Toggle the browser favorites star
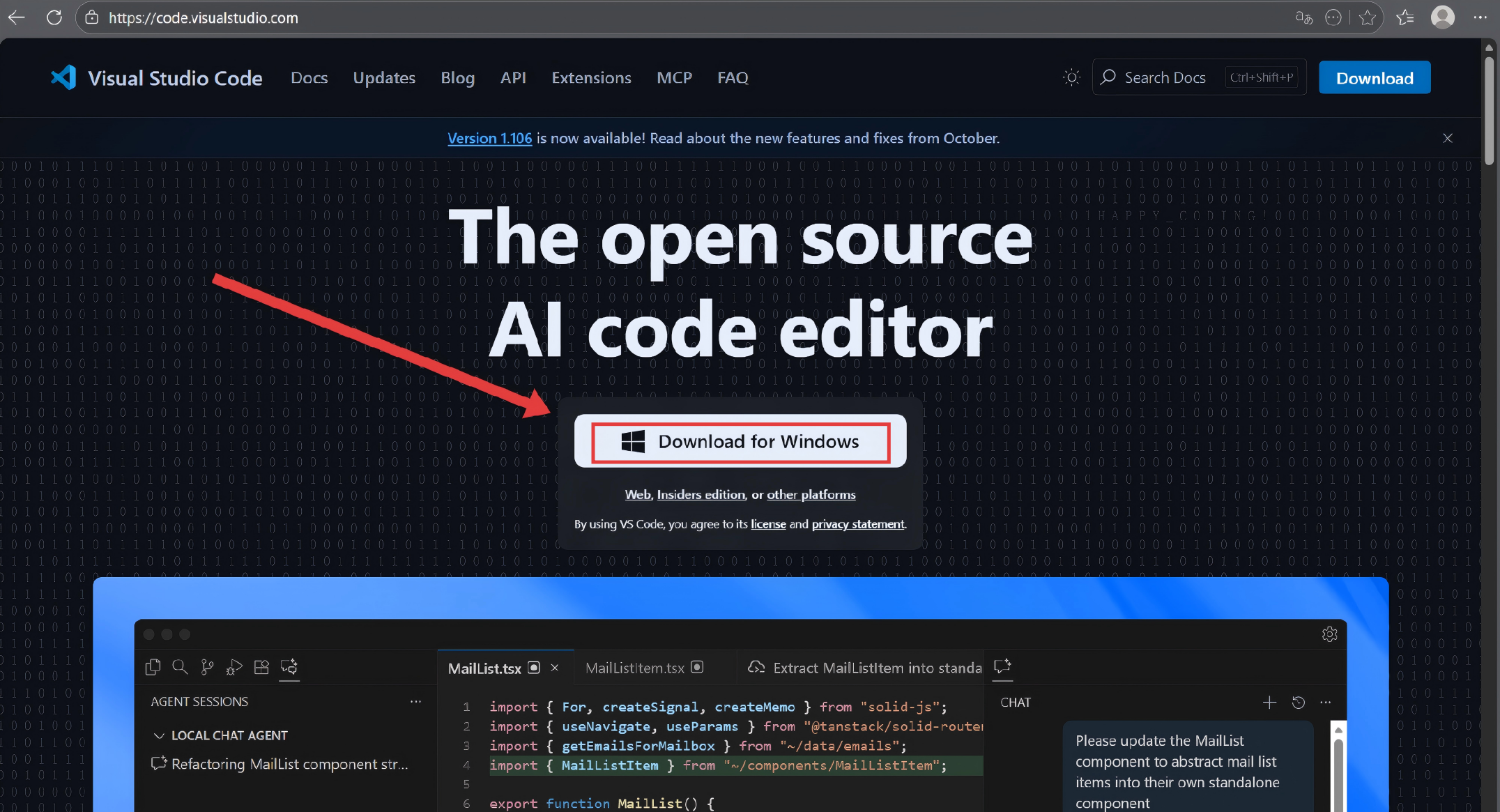This screenshot has height=812, width=1500. (x=1368, y=17)
